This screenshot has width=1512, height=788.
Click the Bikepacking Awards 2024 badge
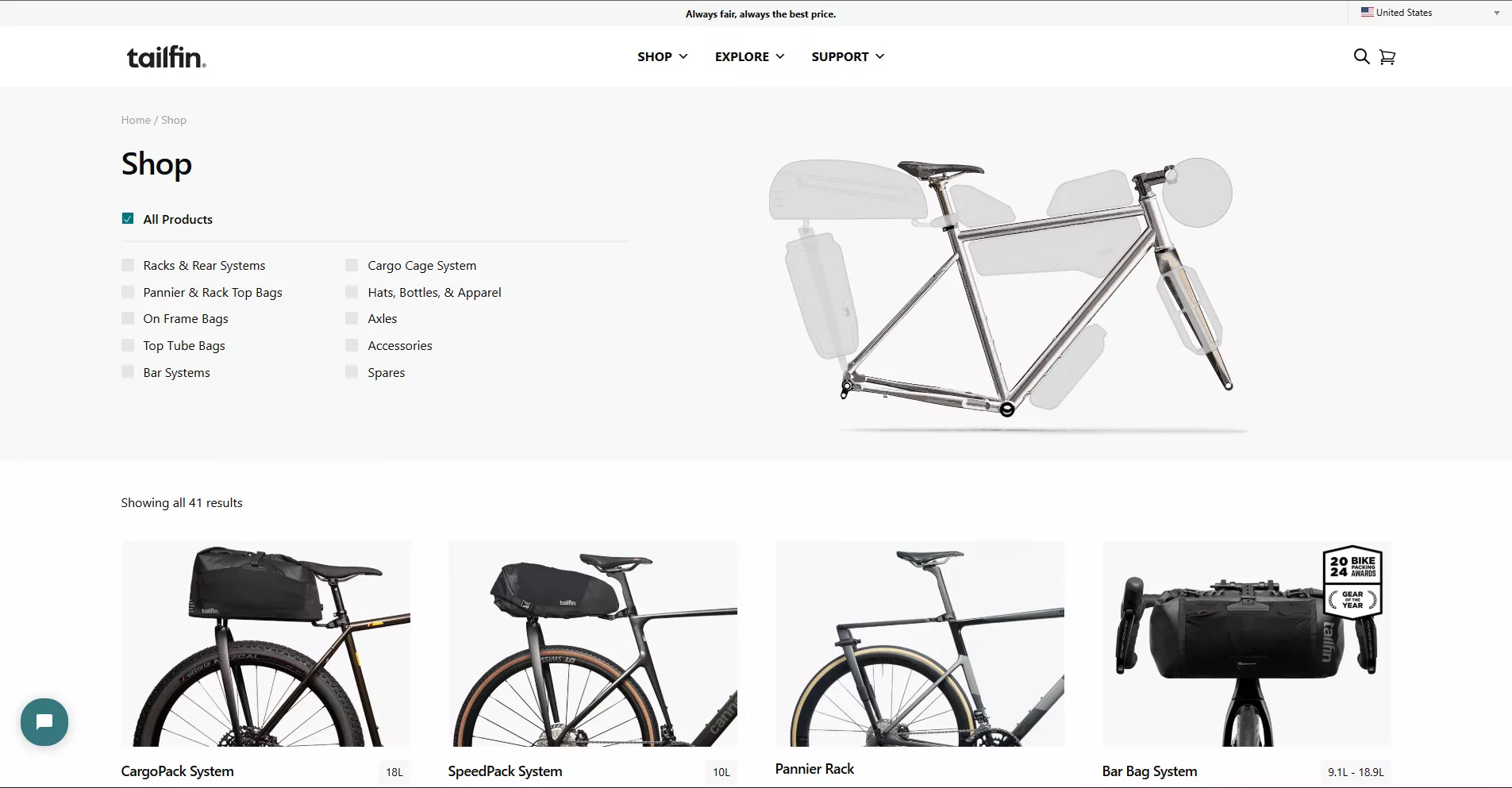(1352, 582)
